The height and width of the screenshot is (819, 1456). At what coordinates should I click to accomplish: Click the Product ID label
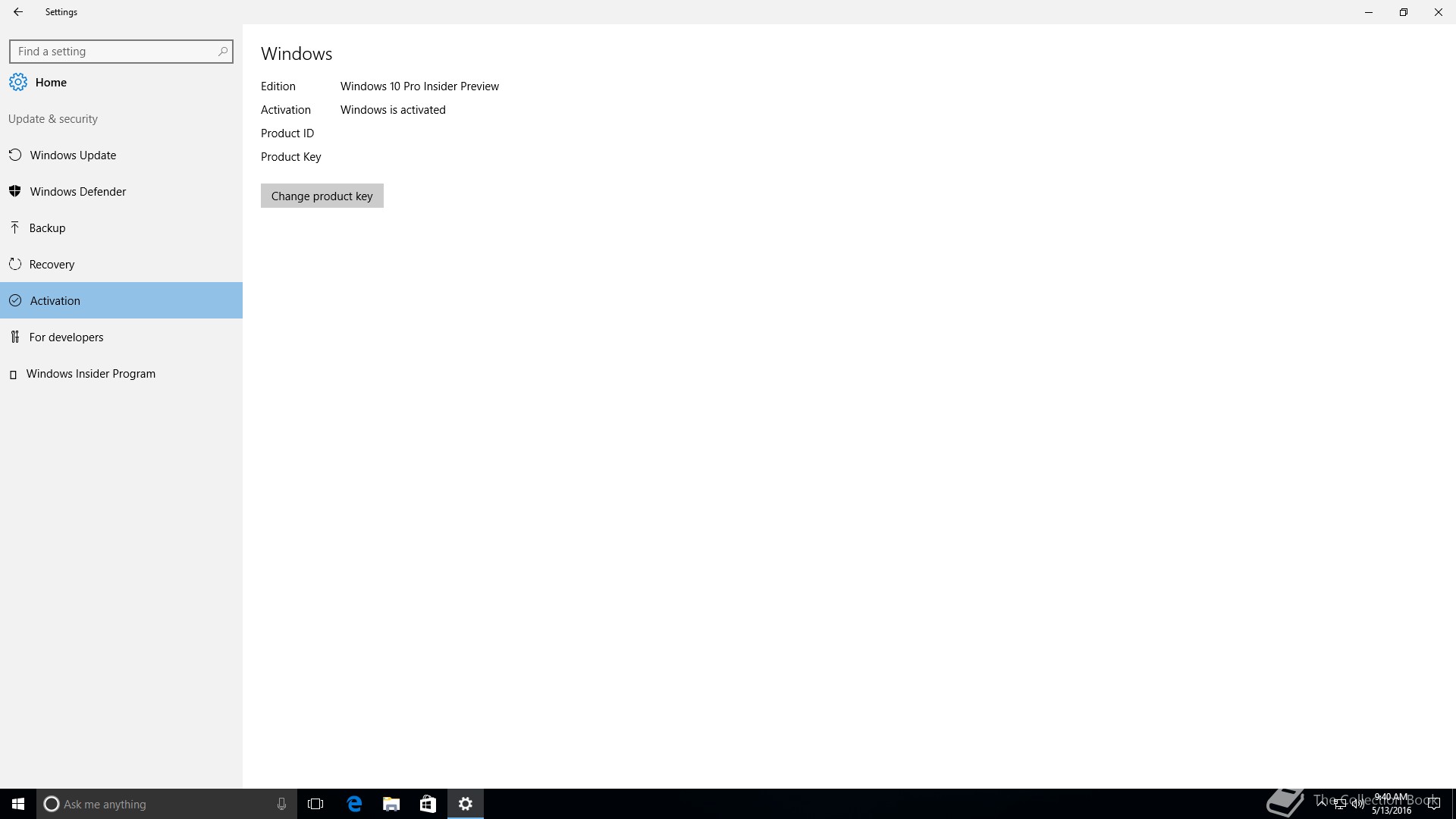287,133
